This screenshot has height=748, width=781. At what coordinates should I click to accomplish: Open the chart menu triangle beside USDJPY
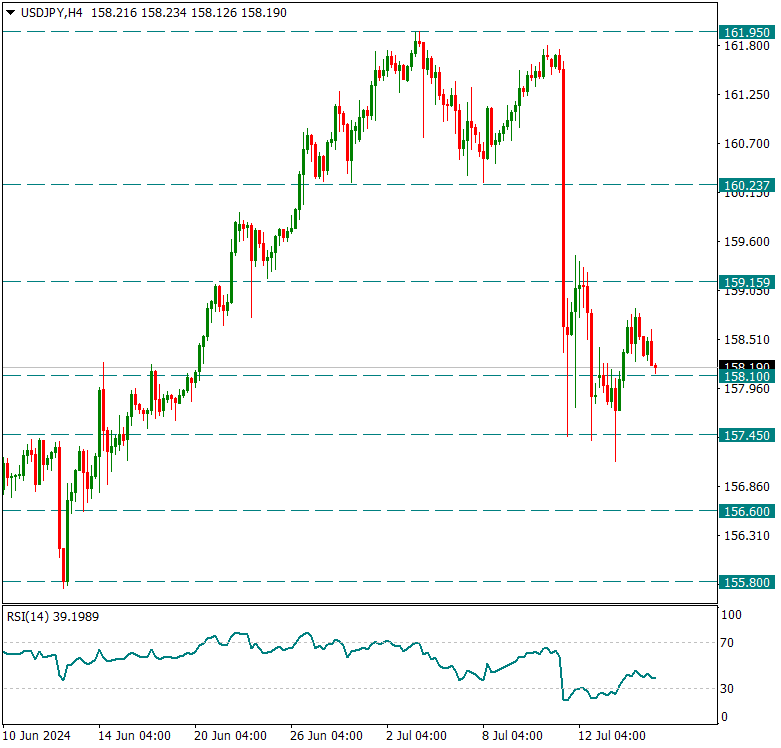[x=10, y=13]
